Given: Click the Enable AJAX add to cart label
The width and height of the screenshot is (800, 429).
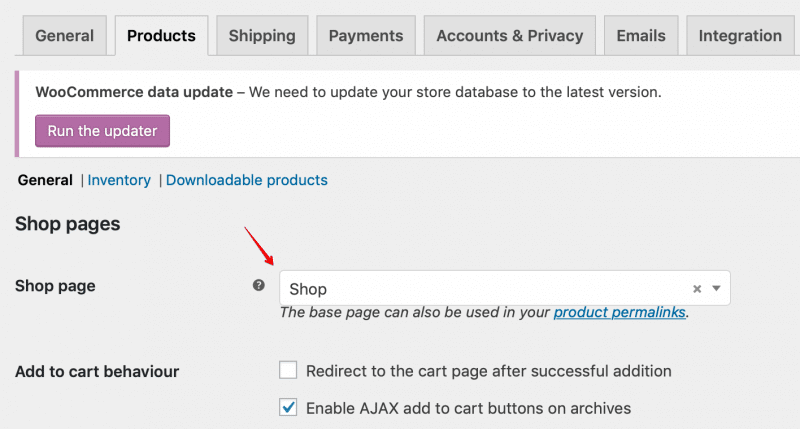Looking at the screenshot, I should pos(468,408).
